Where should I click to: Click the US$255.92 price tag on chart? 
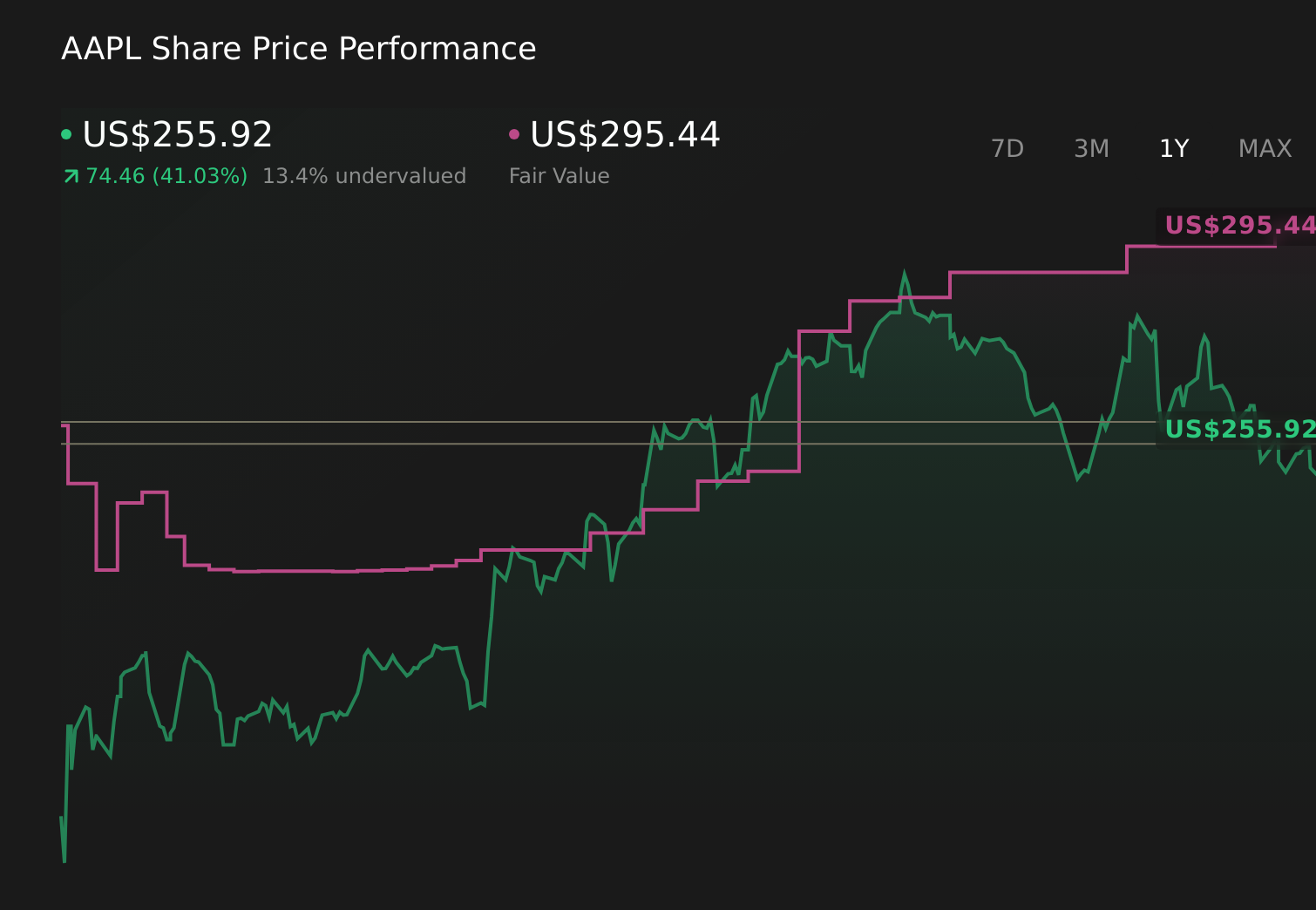[1238, 428]
